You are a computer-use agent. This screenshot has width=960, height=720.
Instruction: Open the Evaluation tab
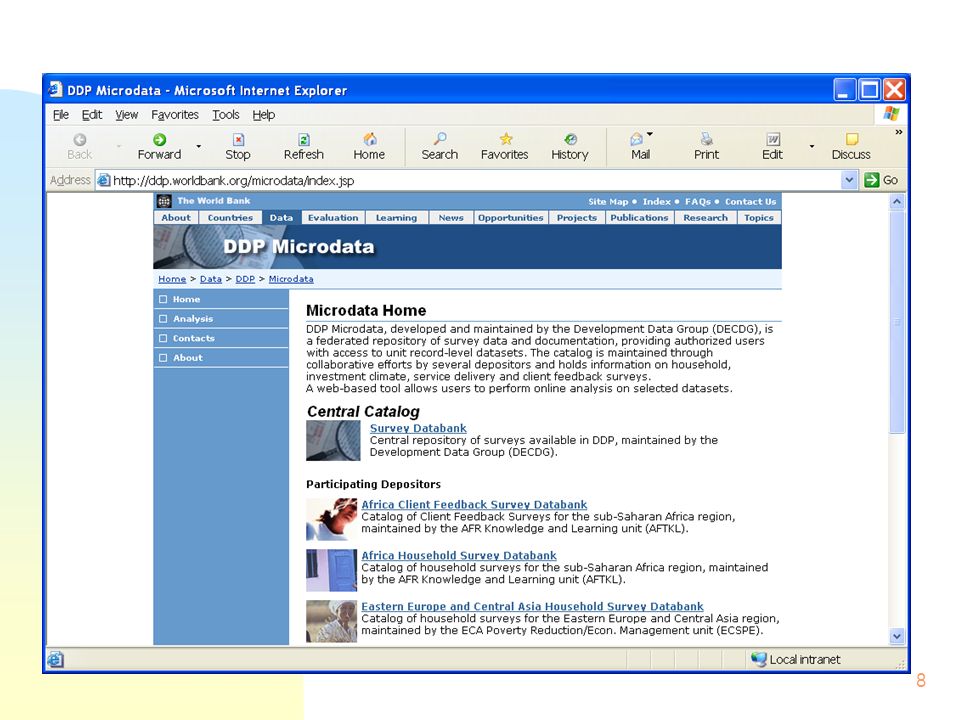(x=333, y=217)
